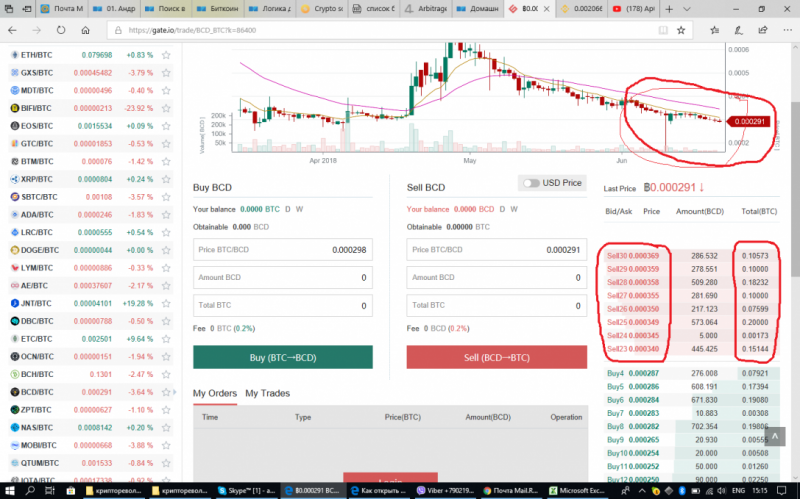The image size is (800, 499).
Task: Open browser home page
Action: pyautogui.click(x=85, y=30)
